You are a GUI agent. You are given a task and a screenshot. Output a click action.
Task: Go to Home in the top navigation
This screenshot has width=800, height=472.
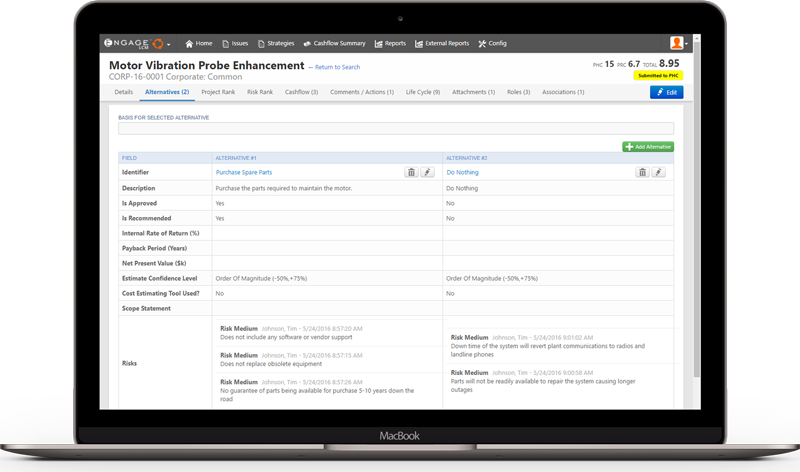coord(199,44)
